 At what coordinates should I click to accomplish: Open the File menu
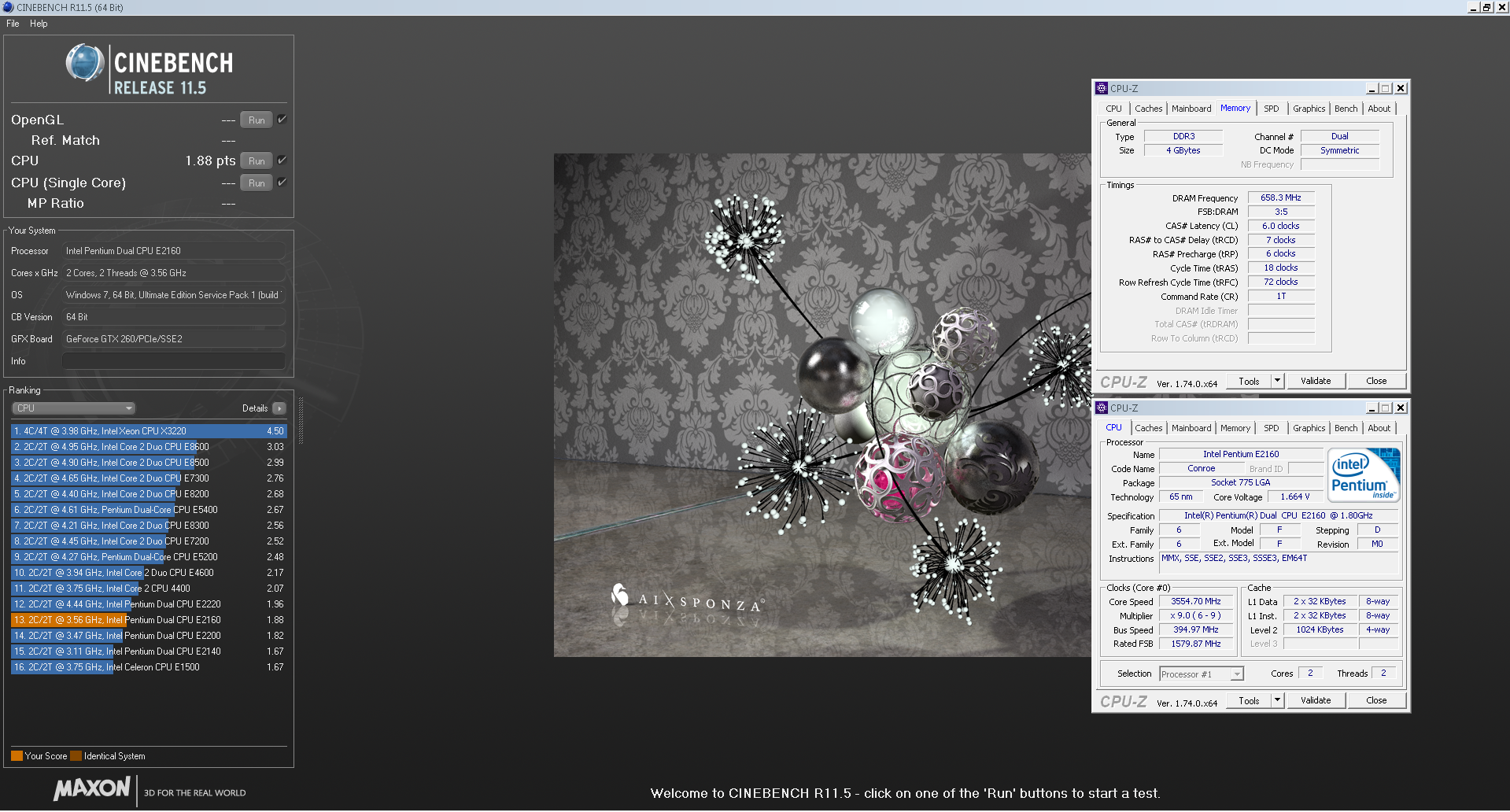(13, 24)
